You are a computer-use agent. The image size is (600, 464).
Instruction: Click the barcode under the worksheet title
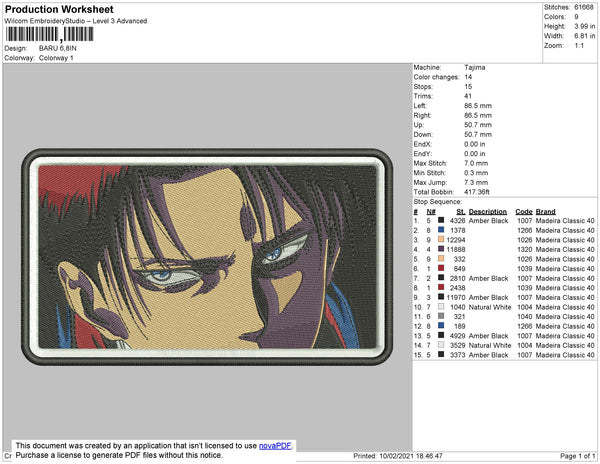(49, 34)
